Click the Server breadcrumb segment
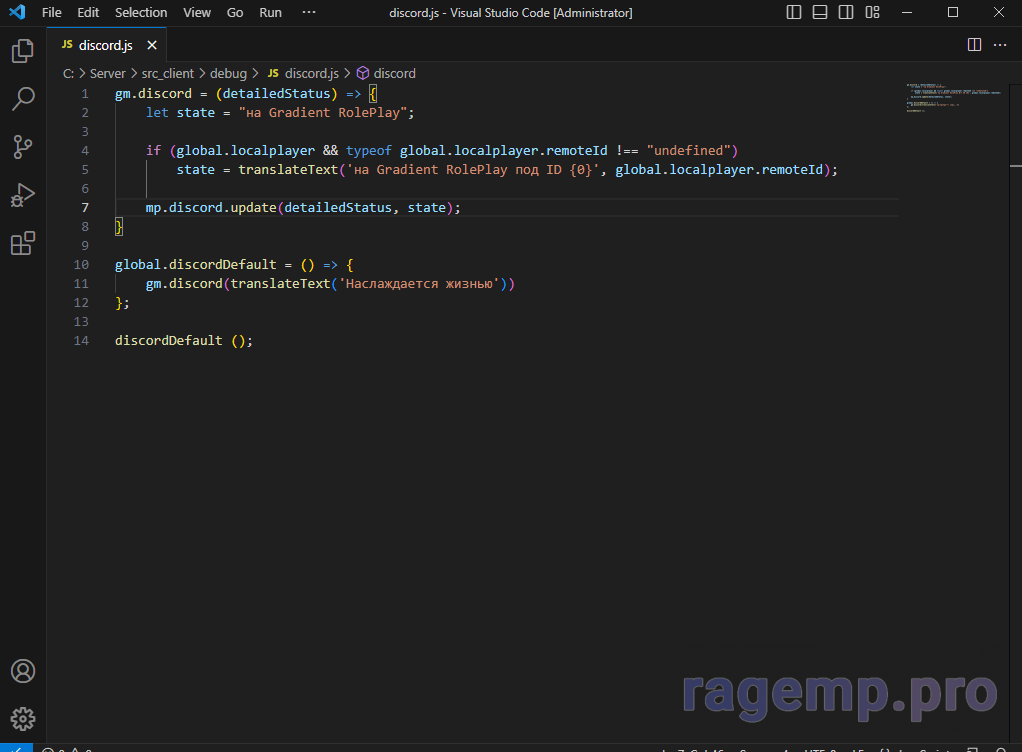1022x752 pixels. point(108,74)
